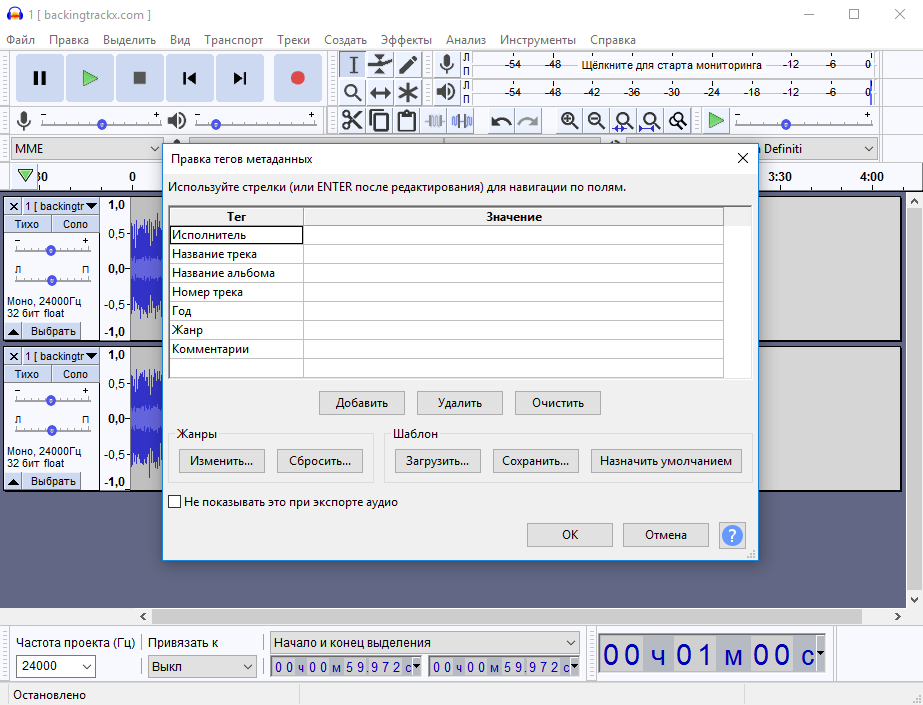The height and width of the screenshot is (705, 923).
Task: Skip to start of the track
Action: pos(190,78)
